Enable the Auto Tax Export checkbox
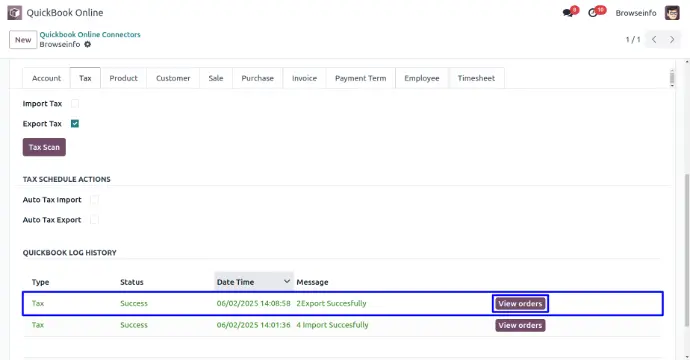Viewport: 690px width, 360px height. (x=94, y=220)
